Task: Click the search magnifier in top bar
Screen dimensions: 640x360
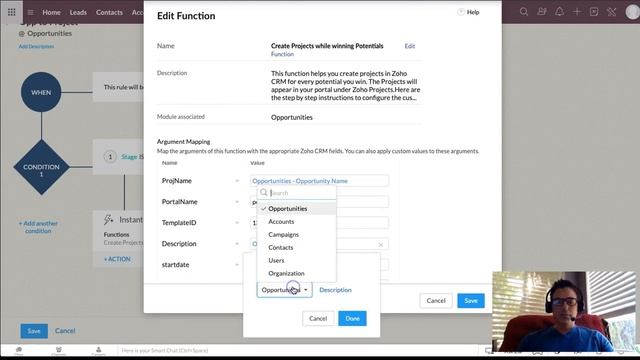Action: 524,12
